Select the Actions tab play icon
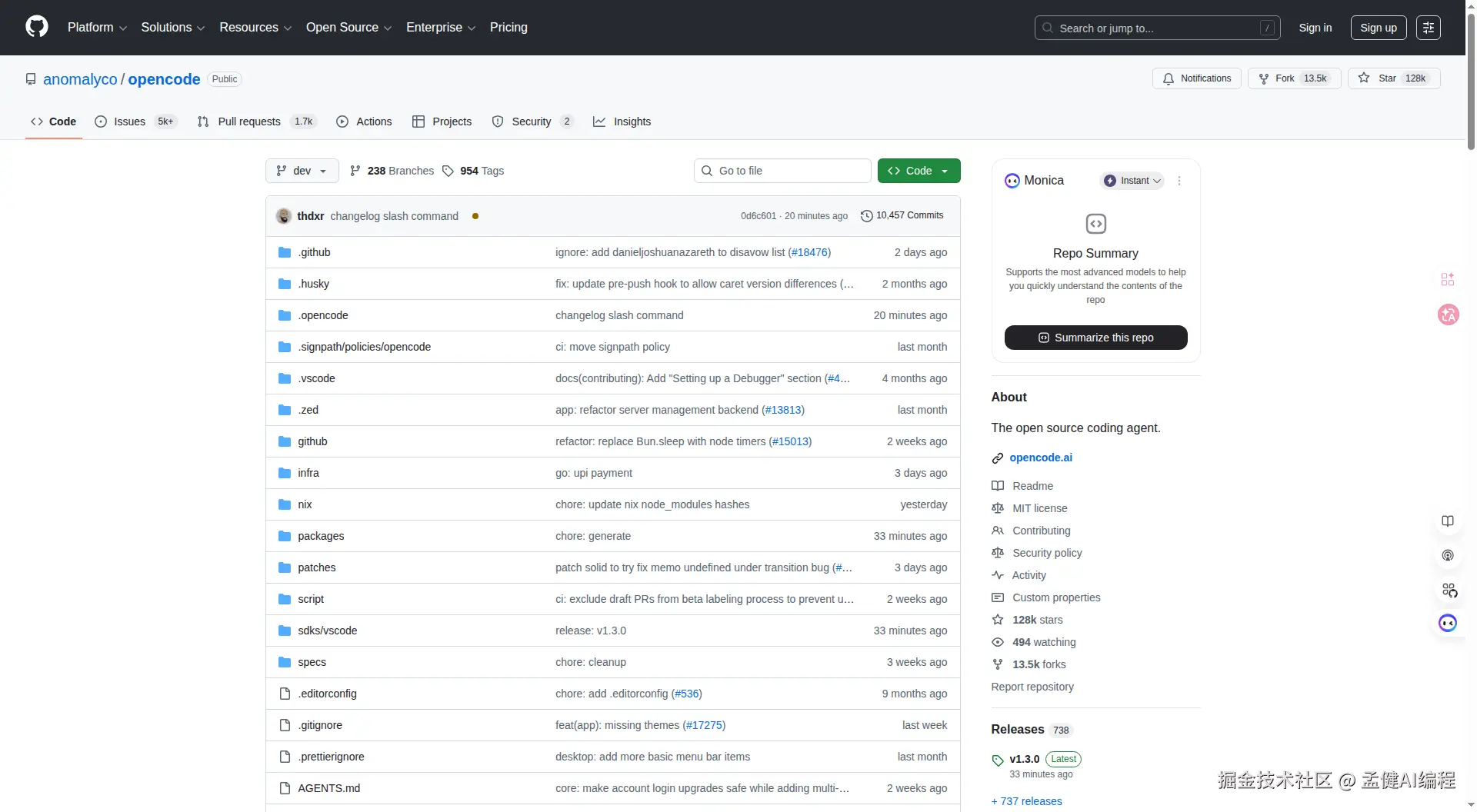This screenshot has width=1477, height=812. tap(342, 121)
